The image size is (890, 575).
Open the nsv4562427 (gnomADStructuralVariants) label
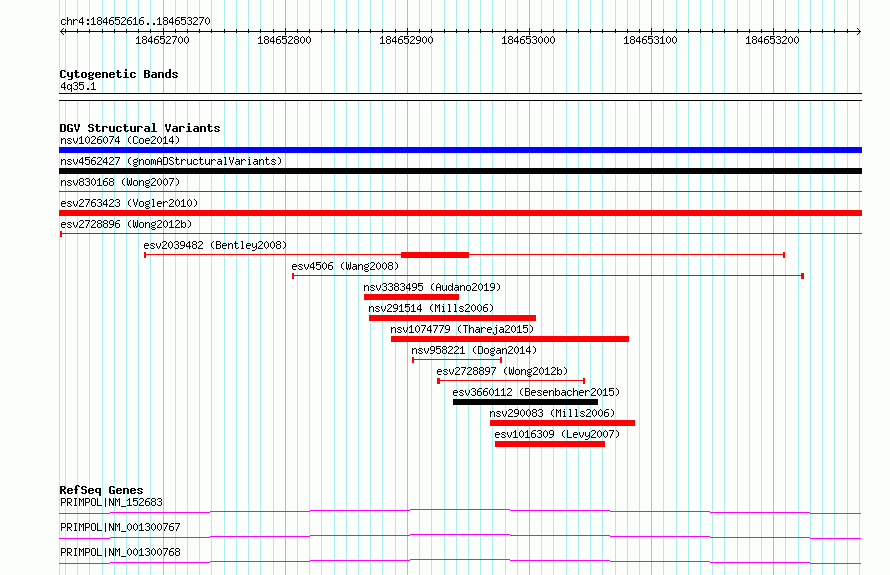[171, 161]
